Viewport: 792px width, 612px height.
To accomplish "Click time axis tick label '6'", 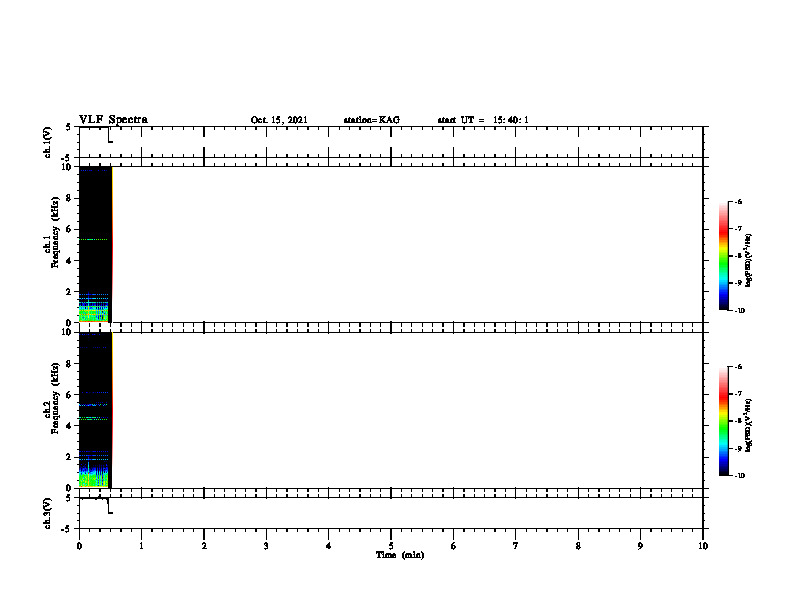I will point(454,546).
